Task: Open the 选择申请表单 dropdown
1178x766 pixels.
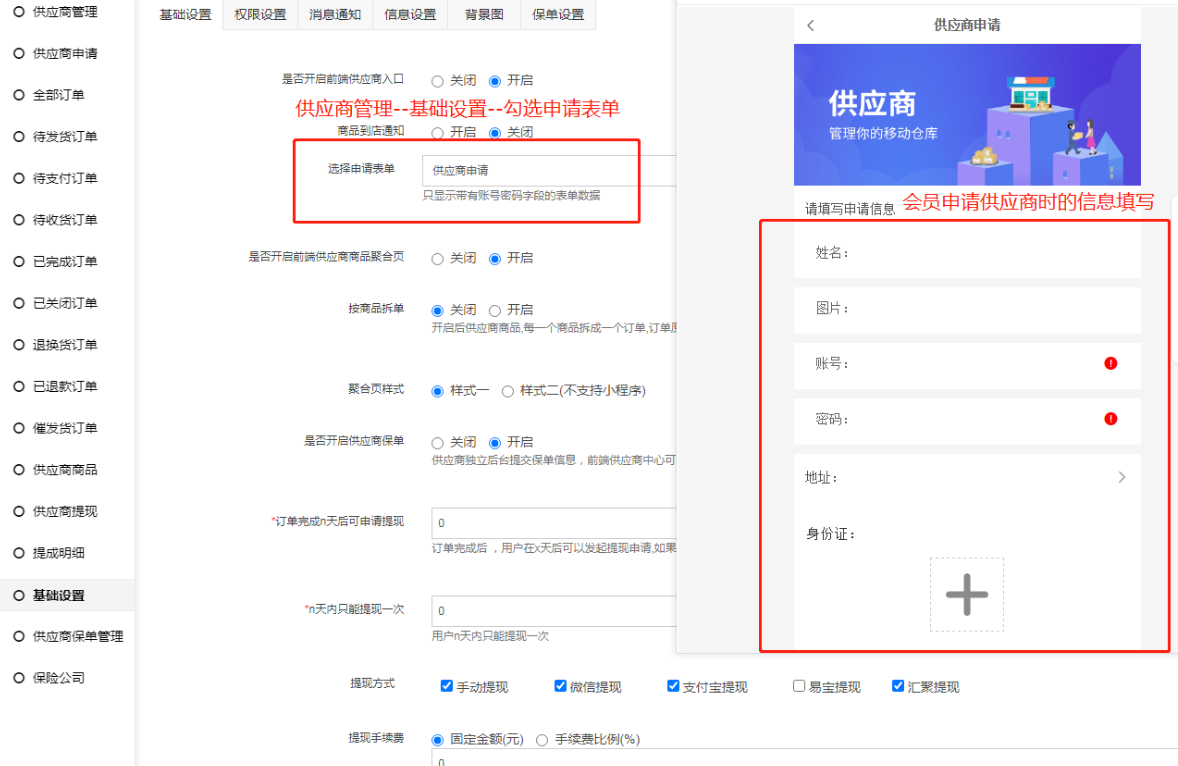Action: click(x=548, y=171)
